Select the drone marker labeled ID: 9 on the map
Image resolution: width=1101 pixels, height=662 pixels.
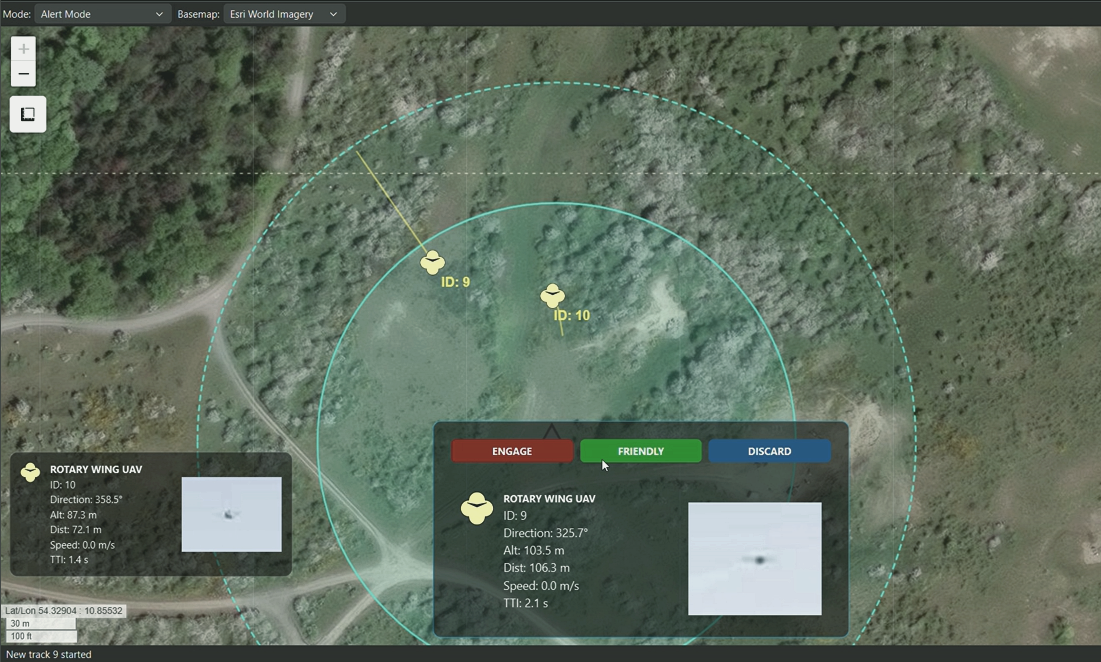click(x=433, y=263)
